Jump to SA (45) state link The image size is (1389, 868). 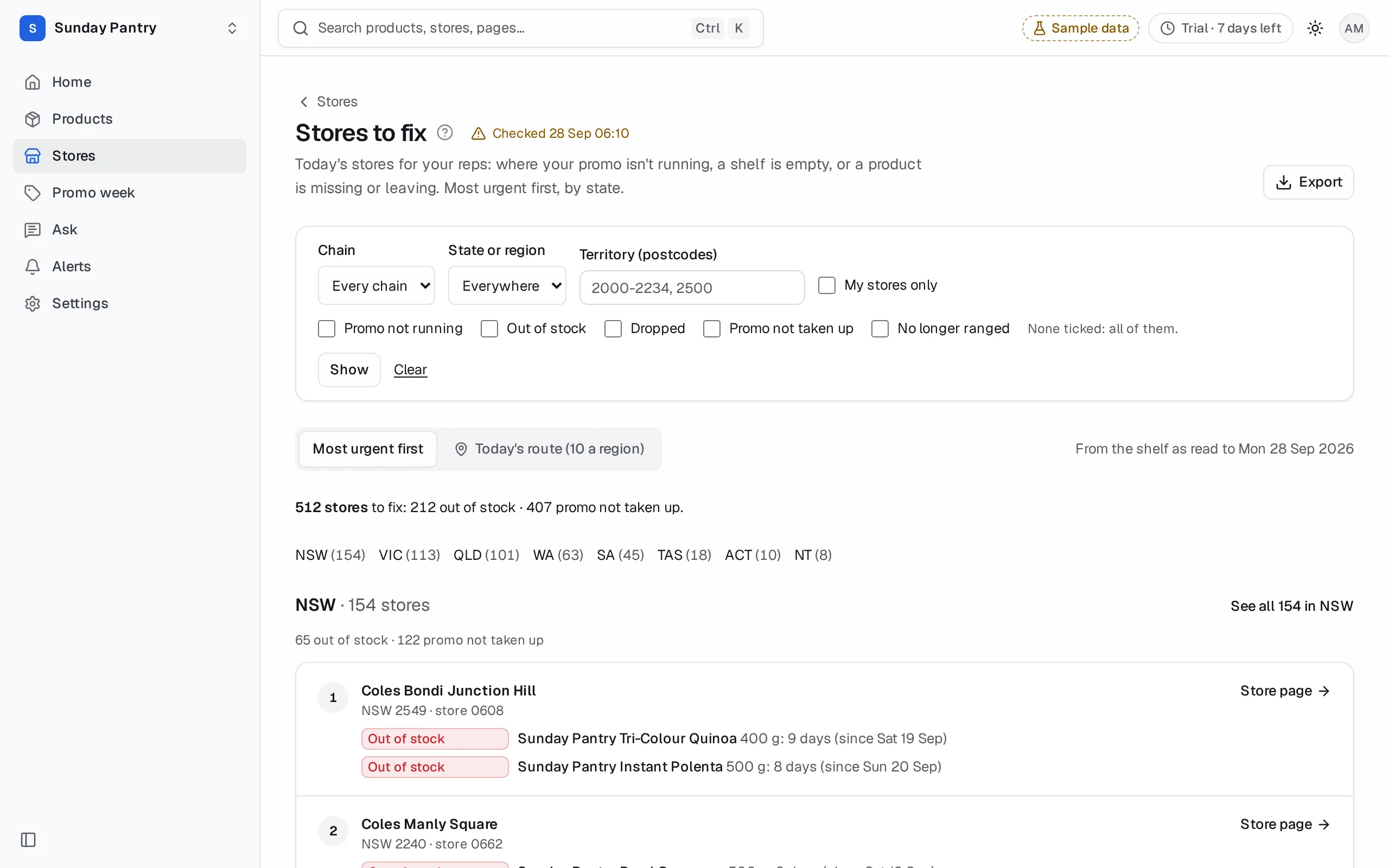point(620,555)
